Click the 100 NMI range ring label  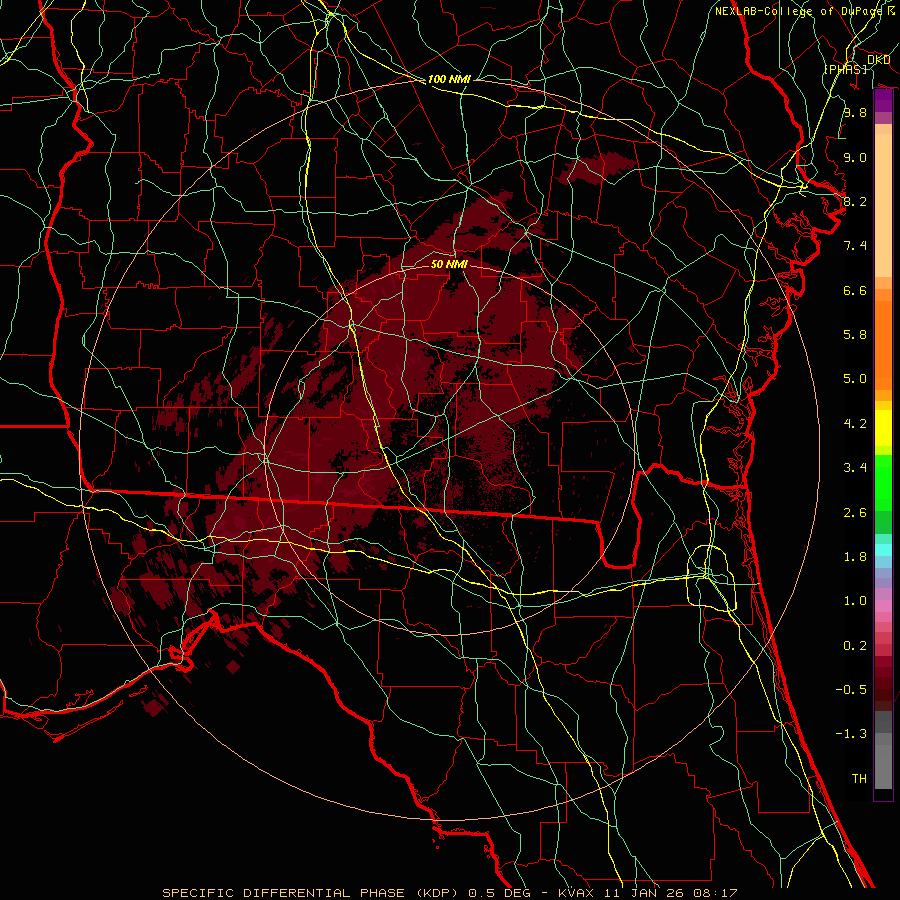point(449,79)
